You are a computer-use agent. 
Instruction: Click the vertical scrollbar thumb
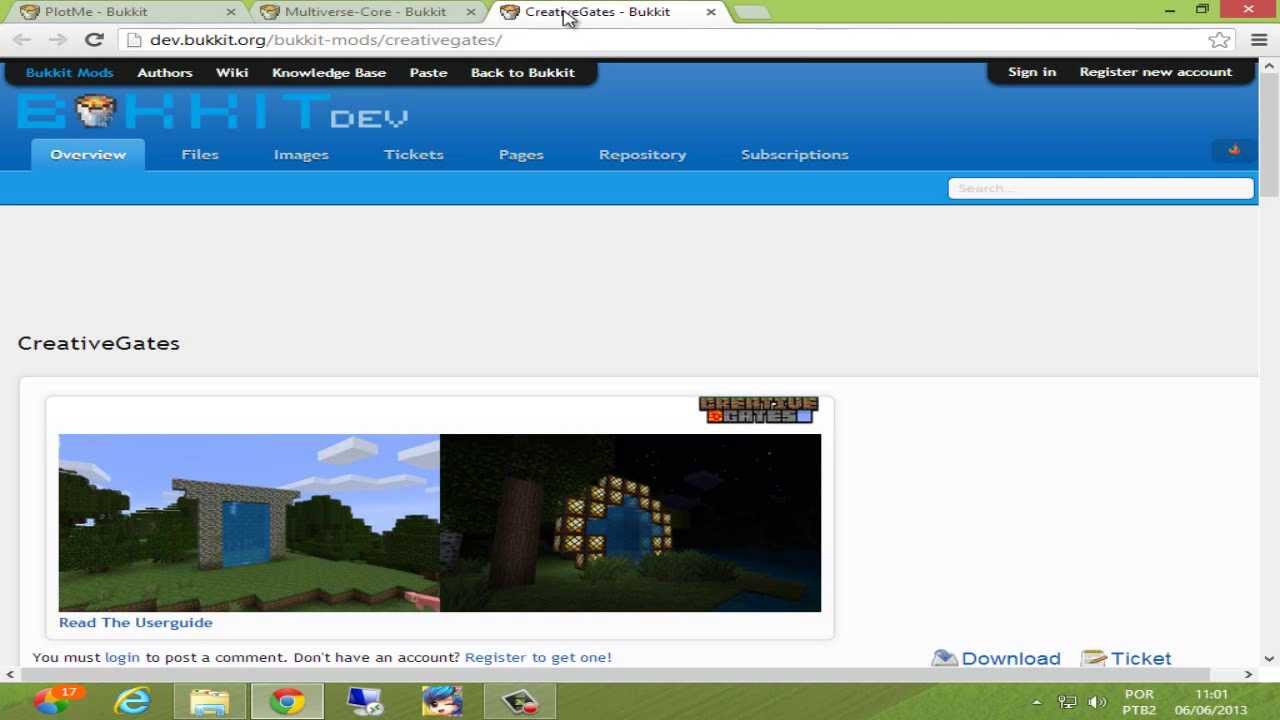(1269, 135)
